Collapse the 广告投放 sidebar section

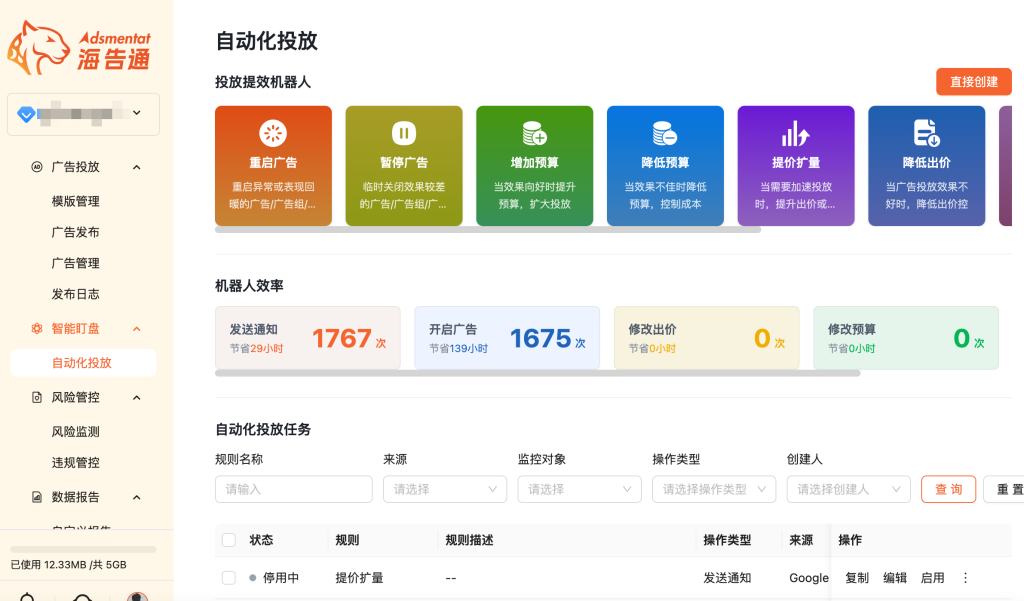coord(137,167)
